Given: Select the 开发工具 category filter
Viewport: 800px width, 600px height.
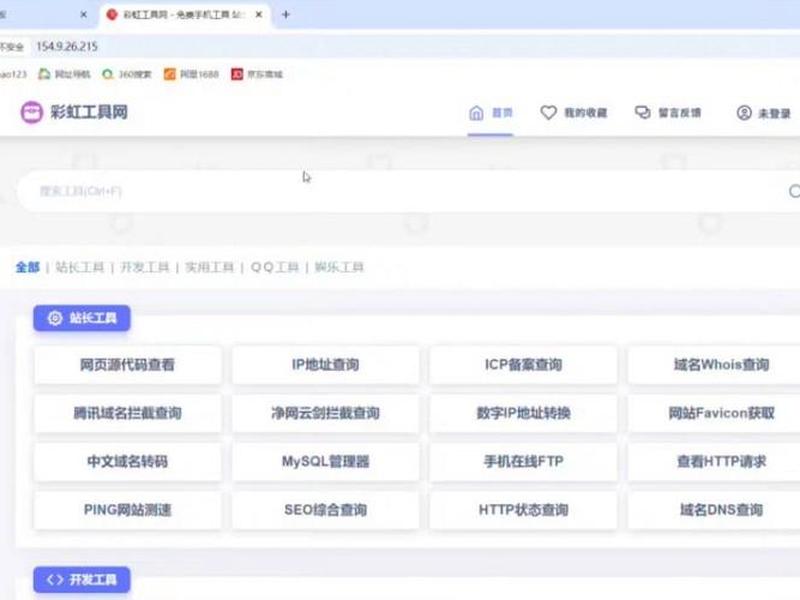Looking at the screenshot, I should click(144, 267).
